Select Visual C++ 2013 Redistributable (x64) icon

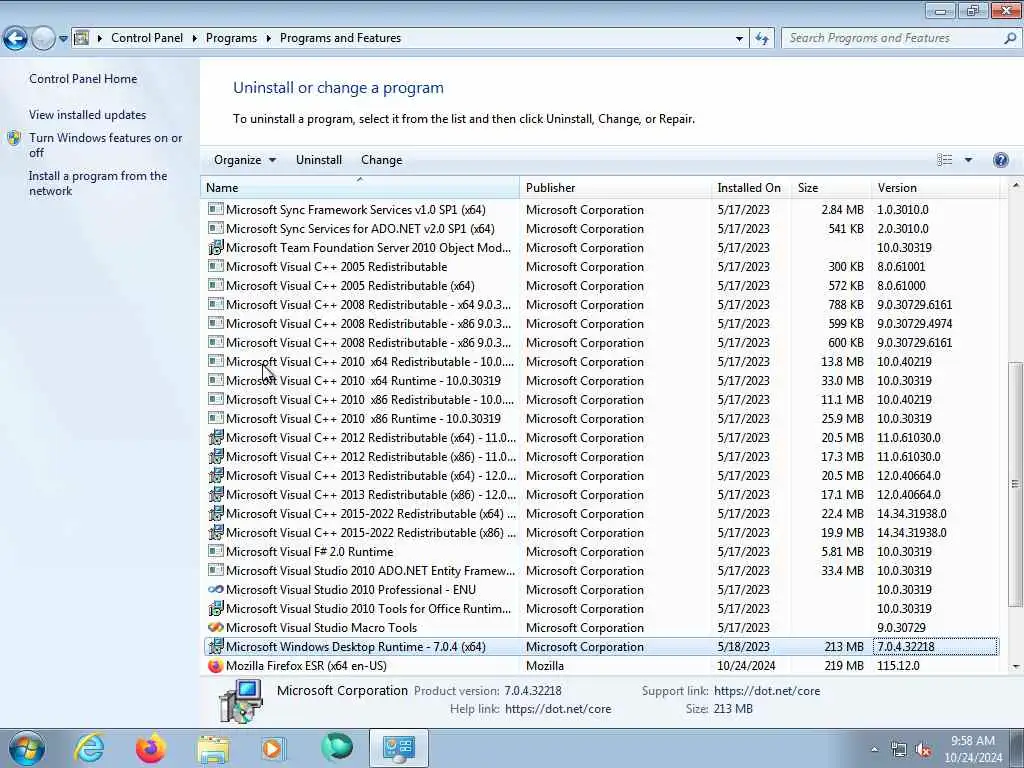tap(215, 475)
